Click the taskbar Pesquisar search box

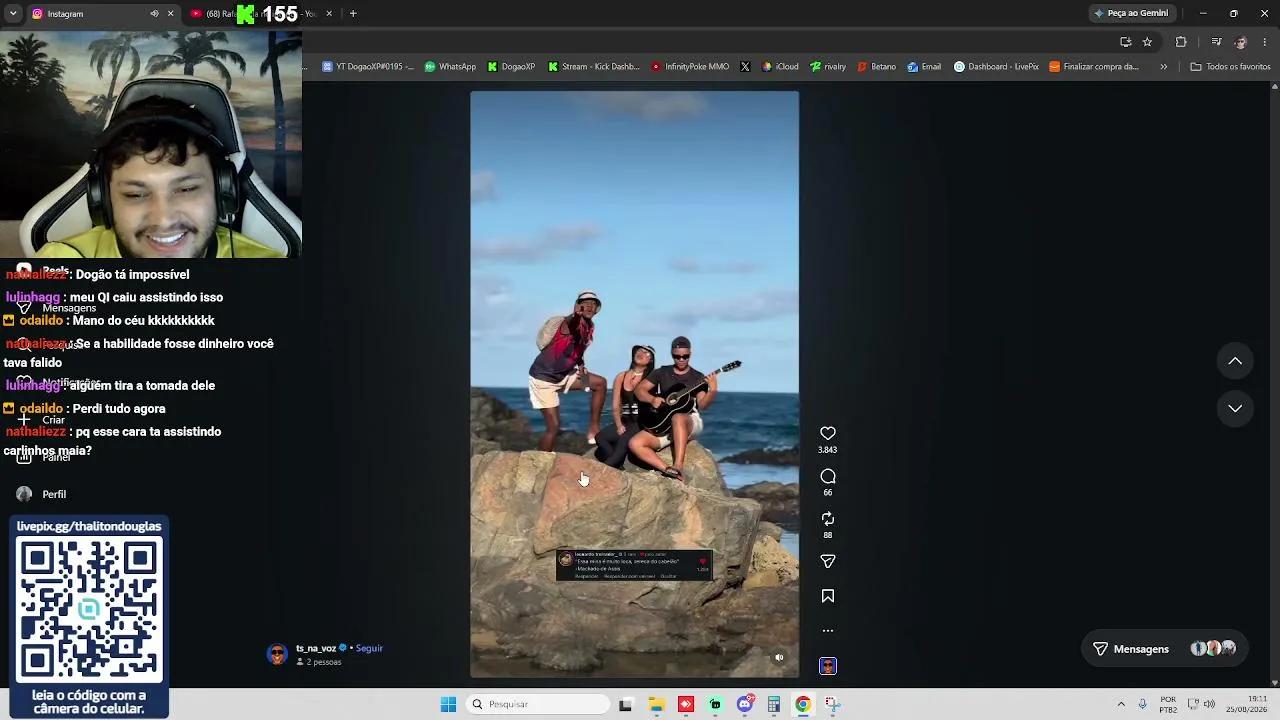click(538, 704)
